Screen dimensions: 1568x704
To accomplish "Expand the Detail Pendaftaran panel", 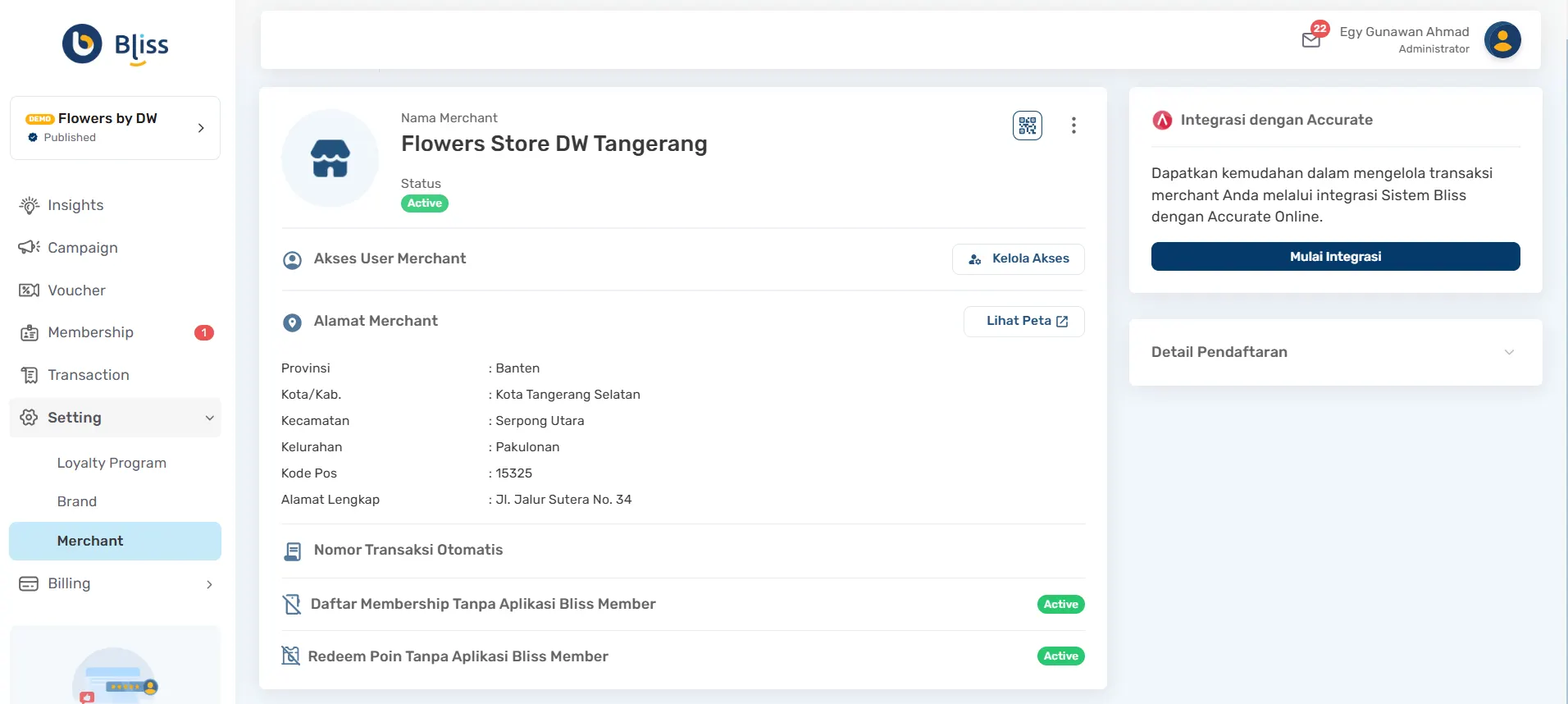I will click(1335, 352).
